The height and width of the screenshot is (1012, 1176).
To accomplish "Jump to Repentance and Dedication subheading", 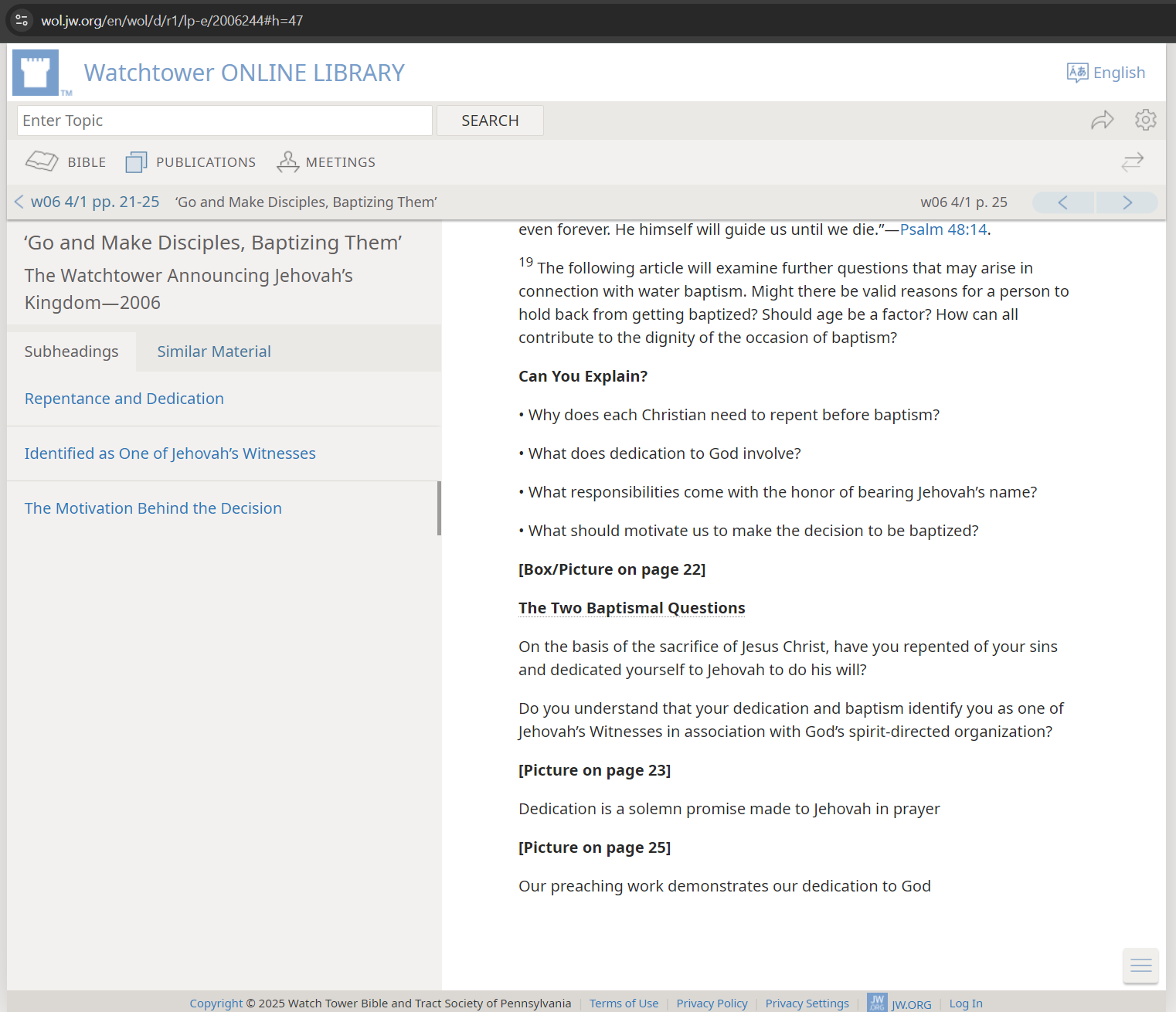I will point(124,399).
